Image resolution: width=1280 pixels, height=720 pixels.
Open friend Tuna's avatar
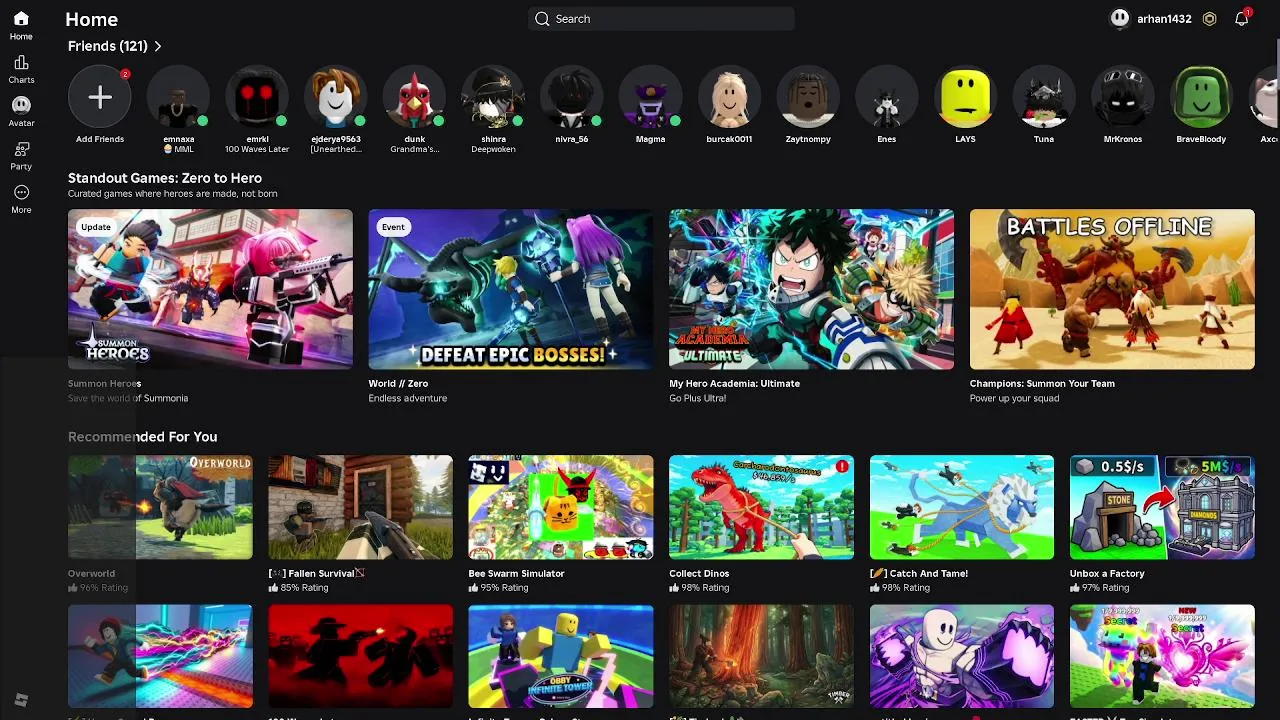[1044, 97]
